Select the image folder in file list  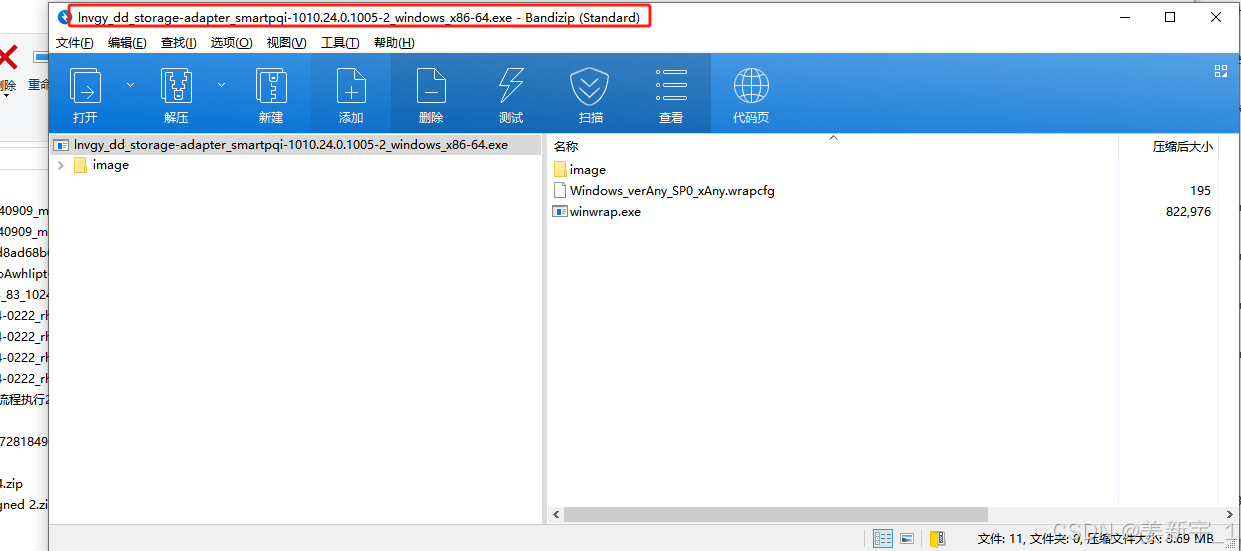click(x=580, y=170)
